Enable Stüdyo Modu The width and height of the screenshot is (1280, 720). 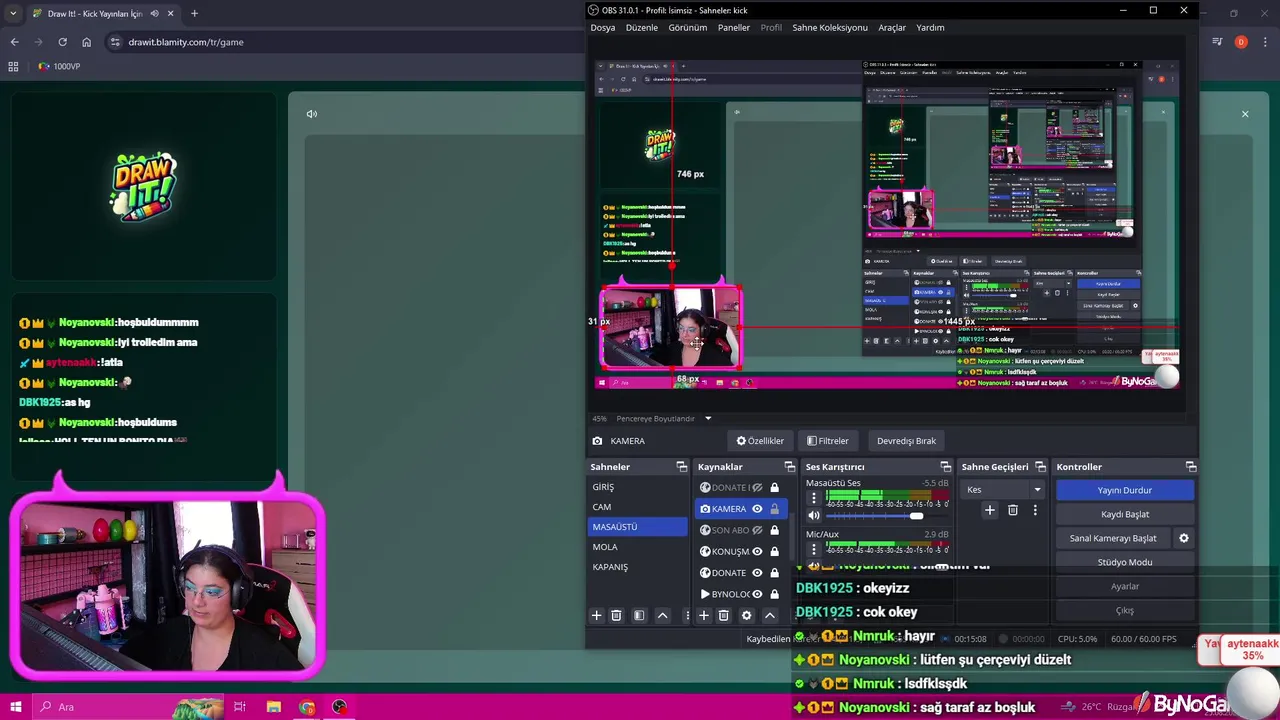point(1125,562)
